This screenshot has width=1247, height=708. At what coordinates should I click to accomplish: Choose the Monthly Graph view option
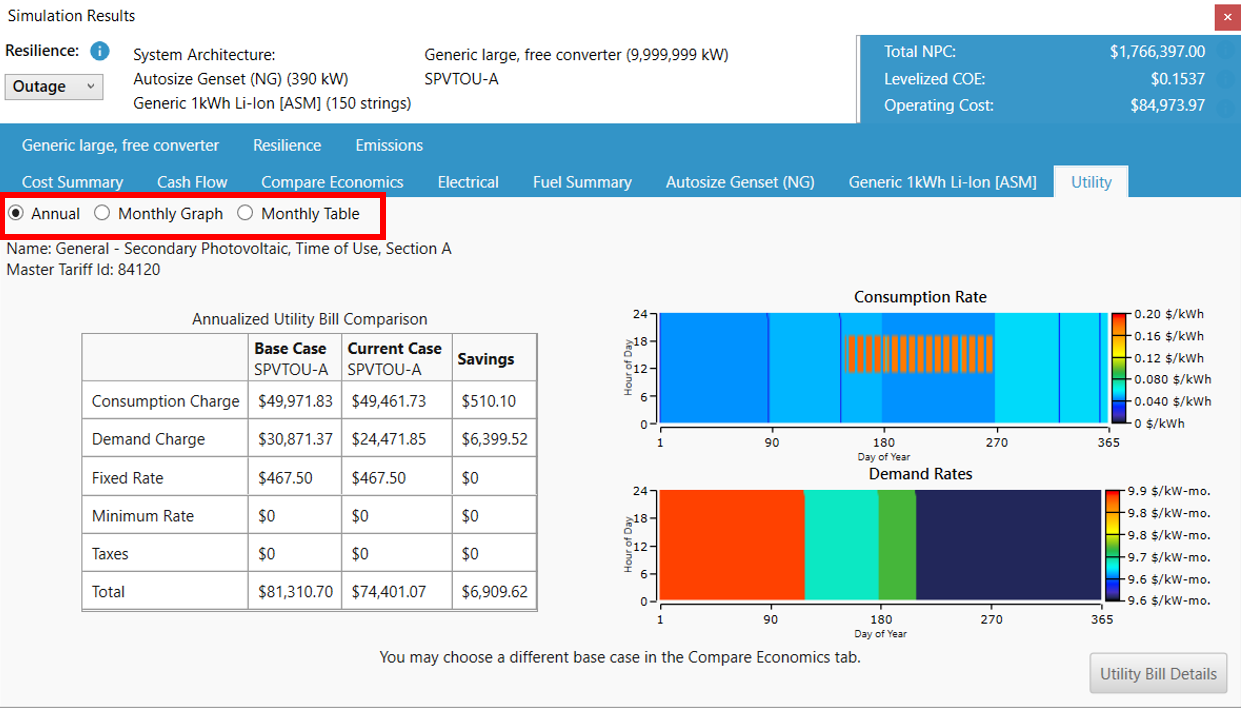102,213
